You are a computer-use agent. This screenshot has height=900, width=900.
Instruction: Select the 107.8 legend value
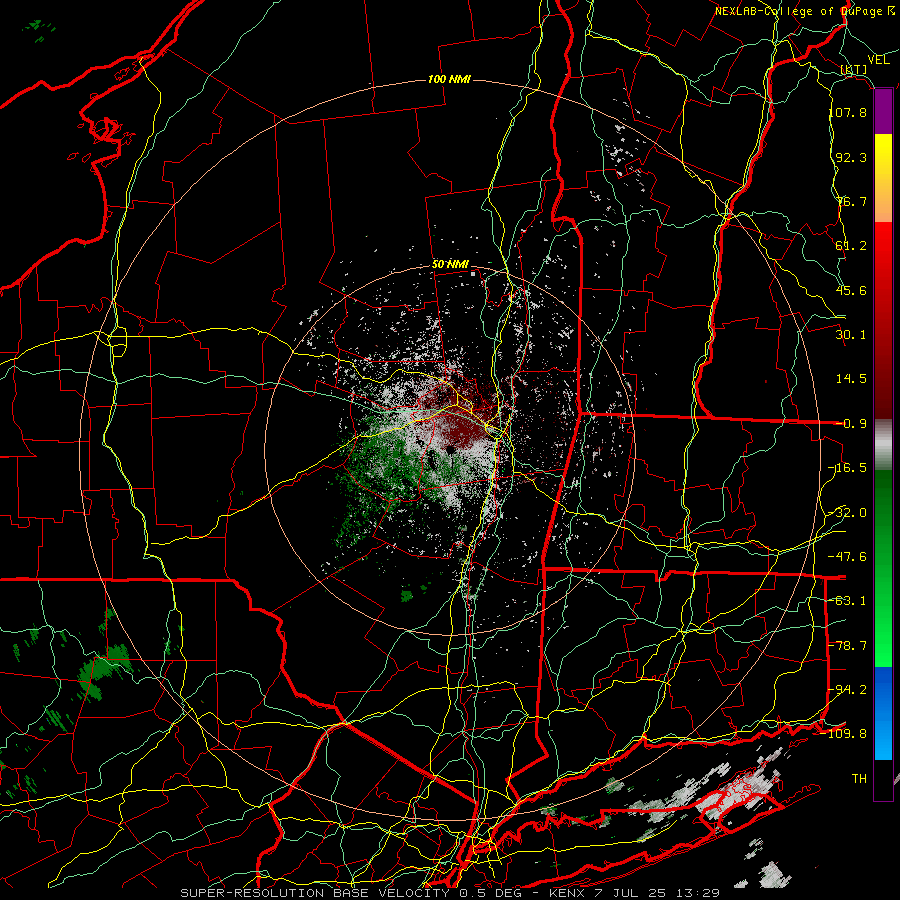(x=848, y=112)
